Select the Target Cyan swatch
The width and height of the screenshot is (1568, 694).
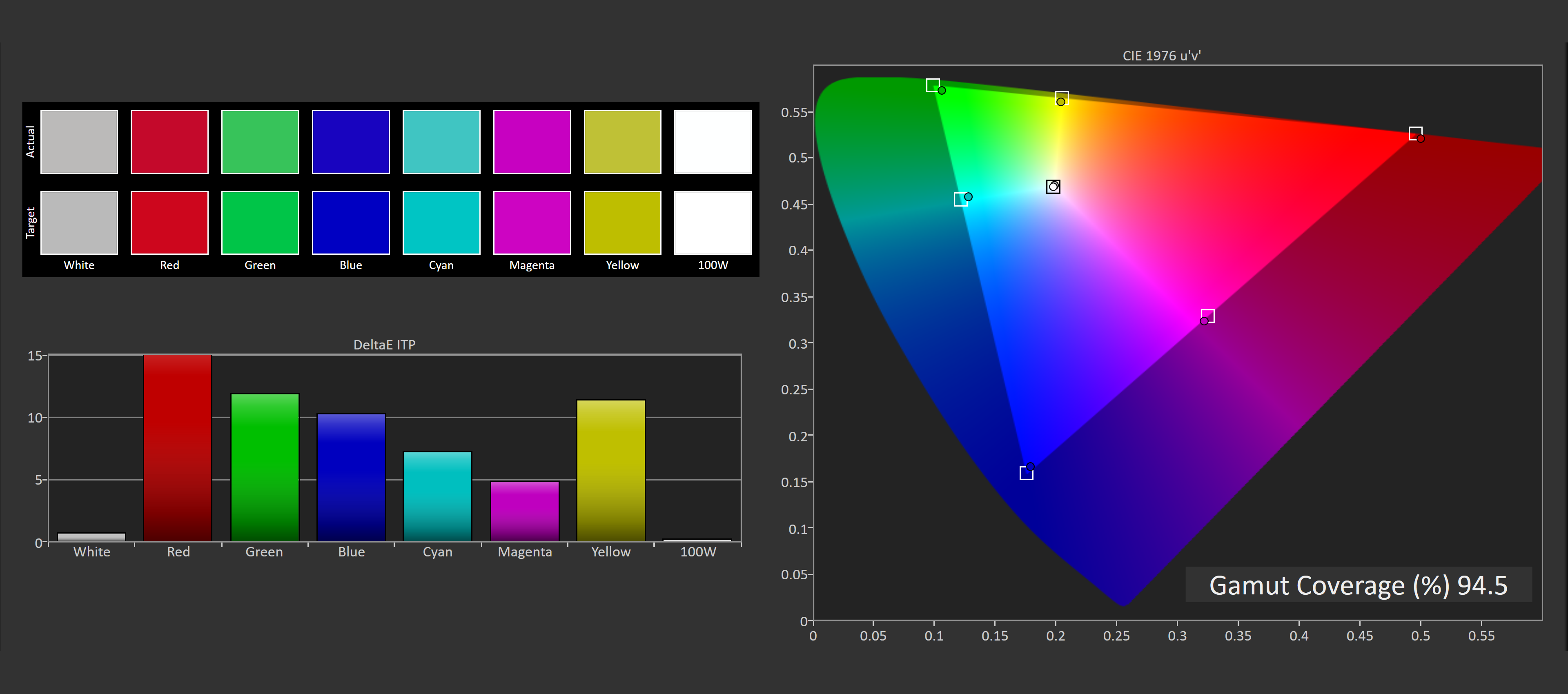coord(441,222)
